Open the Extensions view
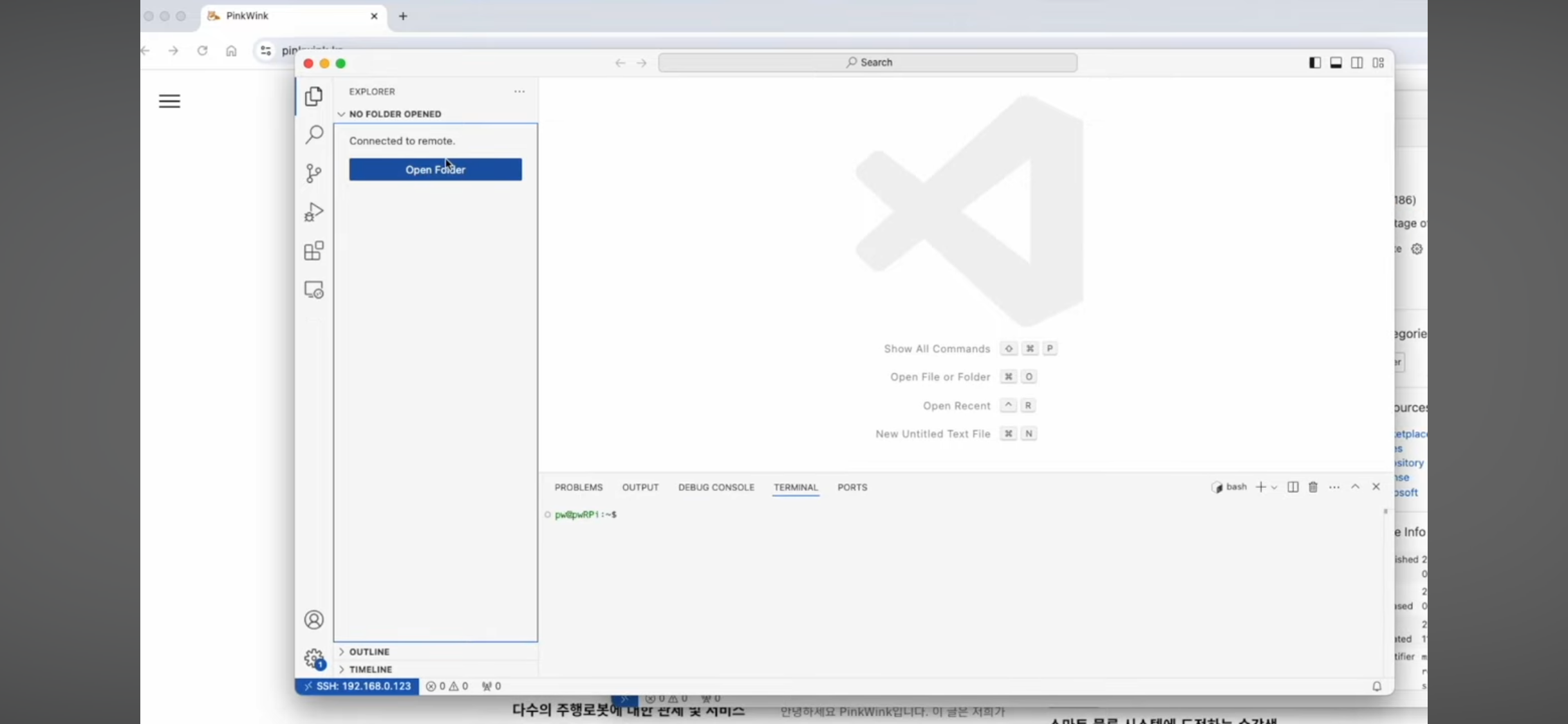The width and height of the screenshot is (1568, 724). (314, 251)
